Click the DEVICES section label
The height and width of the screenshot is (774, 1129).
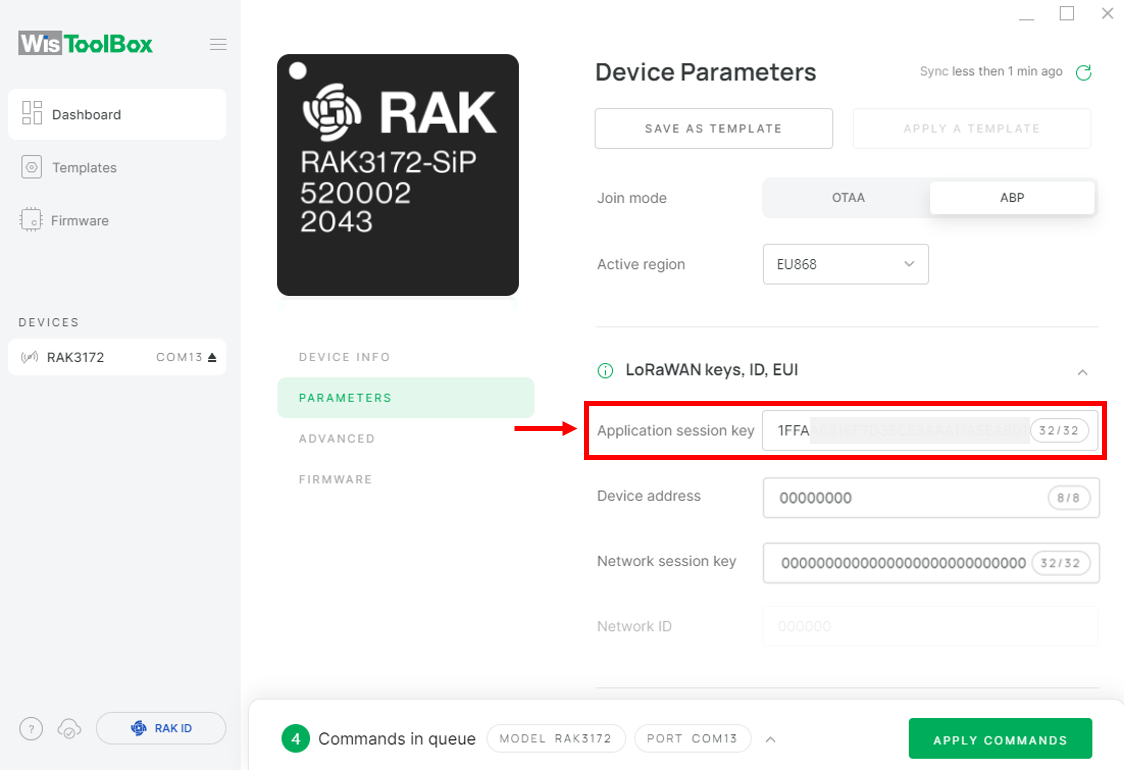[x=49, y=323]
